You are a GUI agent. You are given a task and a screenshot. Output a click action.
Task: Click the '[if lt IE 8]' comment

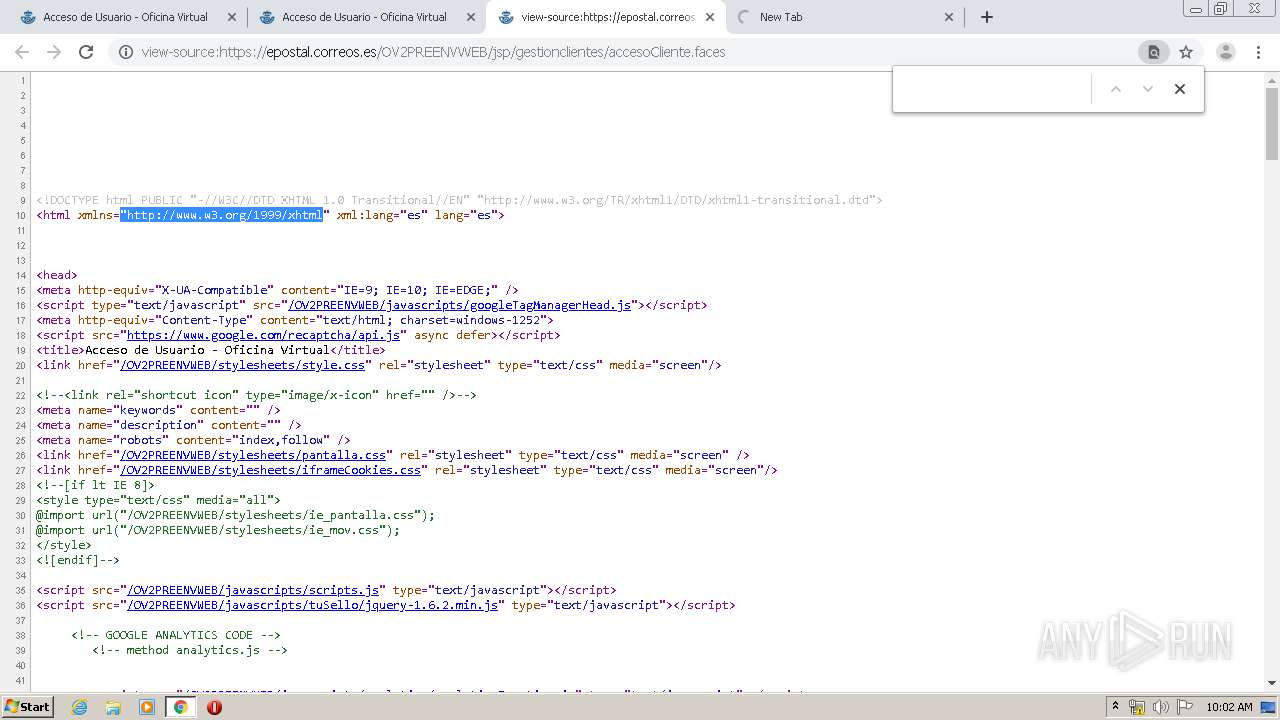tap(96, 485)
